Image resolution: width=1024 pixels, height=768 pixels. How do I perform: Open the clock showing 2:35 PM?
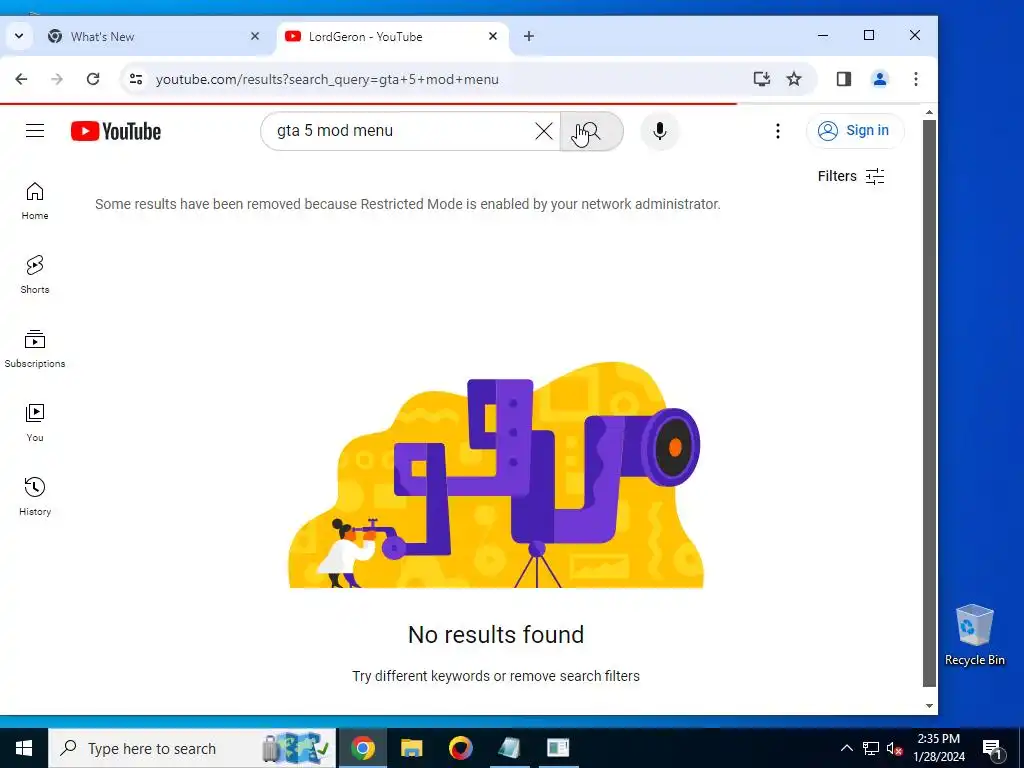tap(938, 748)
